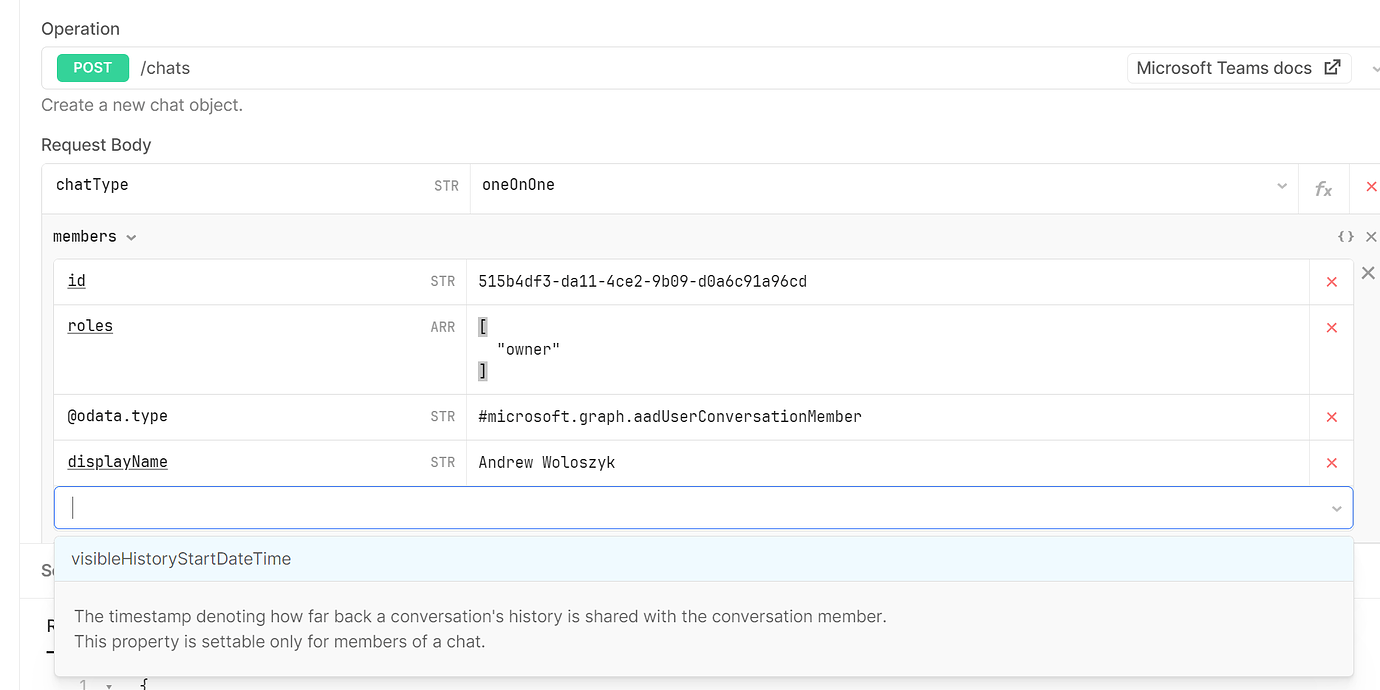The height and width of the screenshot is (690, 1380).
Task: Expand the operation selector chevron
Action: pyautogui.click(x=1375, y=69)
